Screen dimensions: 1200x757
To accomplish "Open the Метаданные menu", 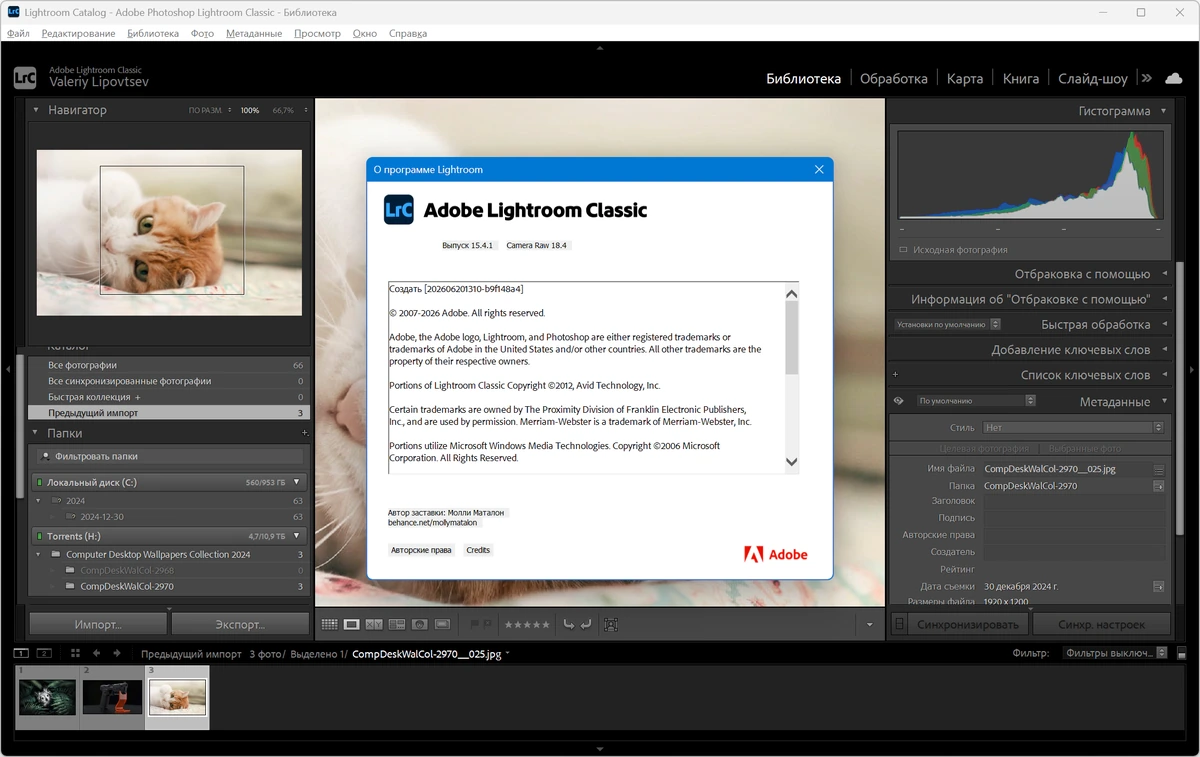I will (254, 33).
